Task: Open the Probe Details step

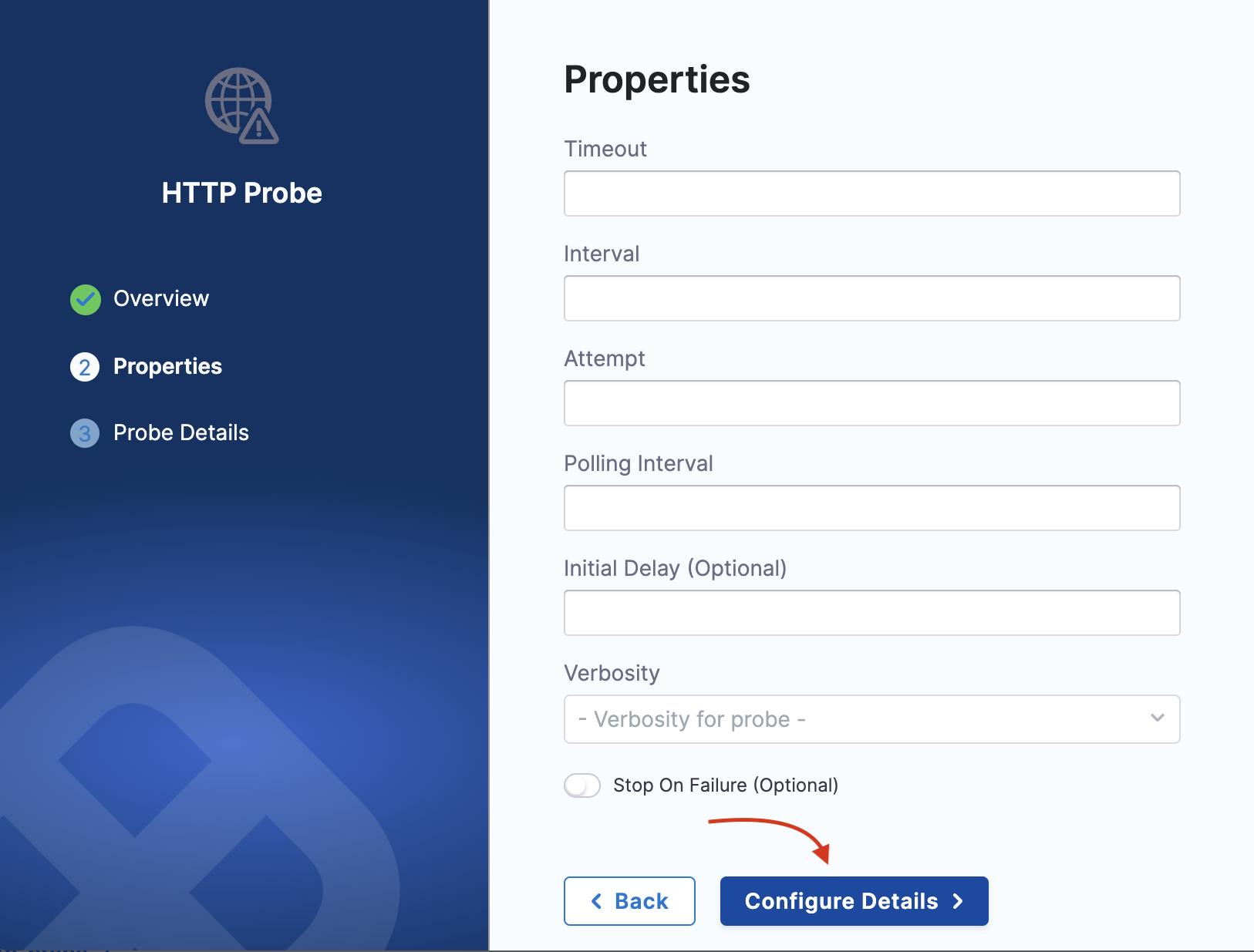Action: tap(181, 433)
